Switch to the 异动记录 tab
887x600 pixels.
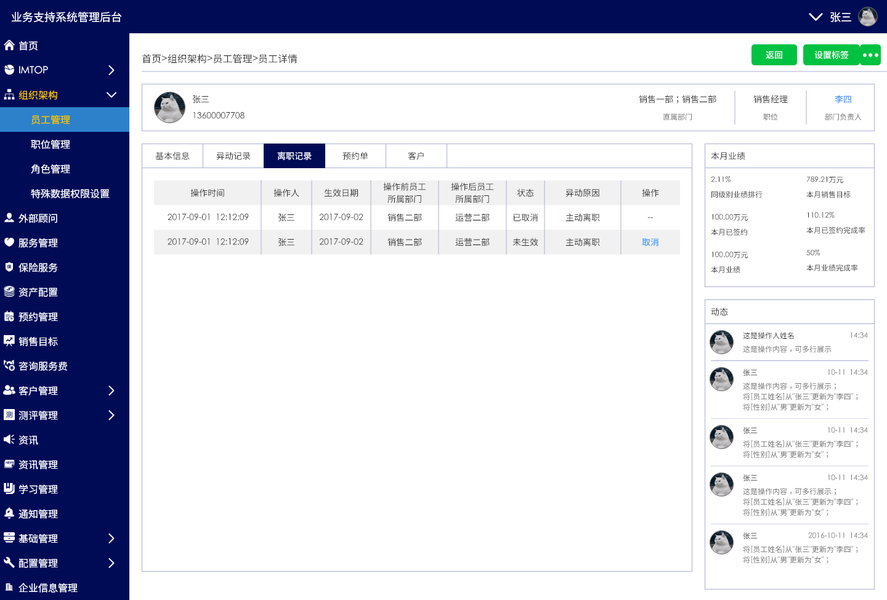point(233,156)
